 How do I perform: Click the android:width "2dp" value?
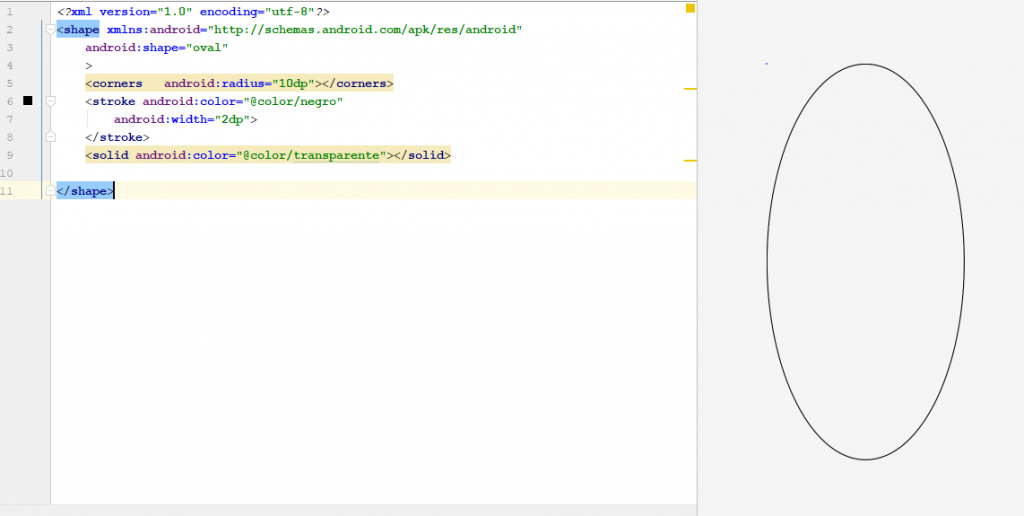(232, 120)
